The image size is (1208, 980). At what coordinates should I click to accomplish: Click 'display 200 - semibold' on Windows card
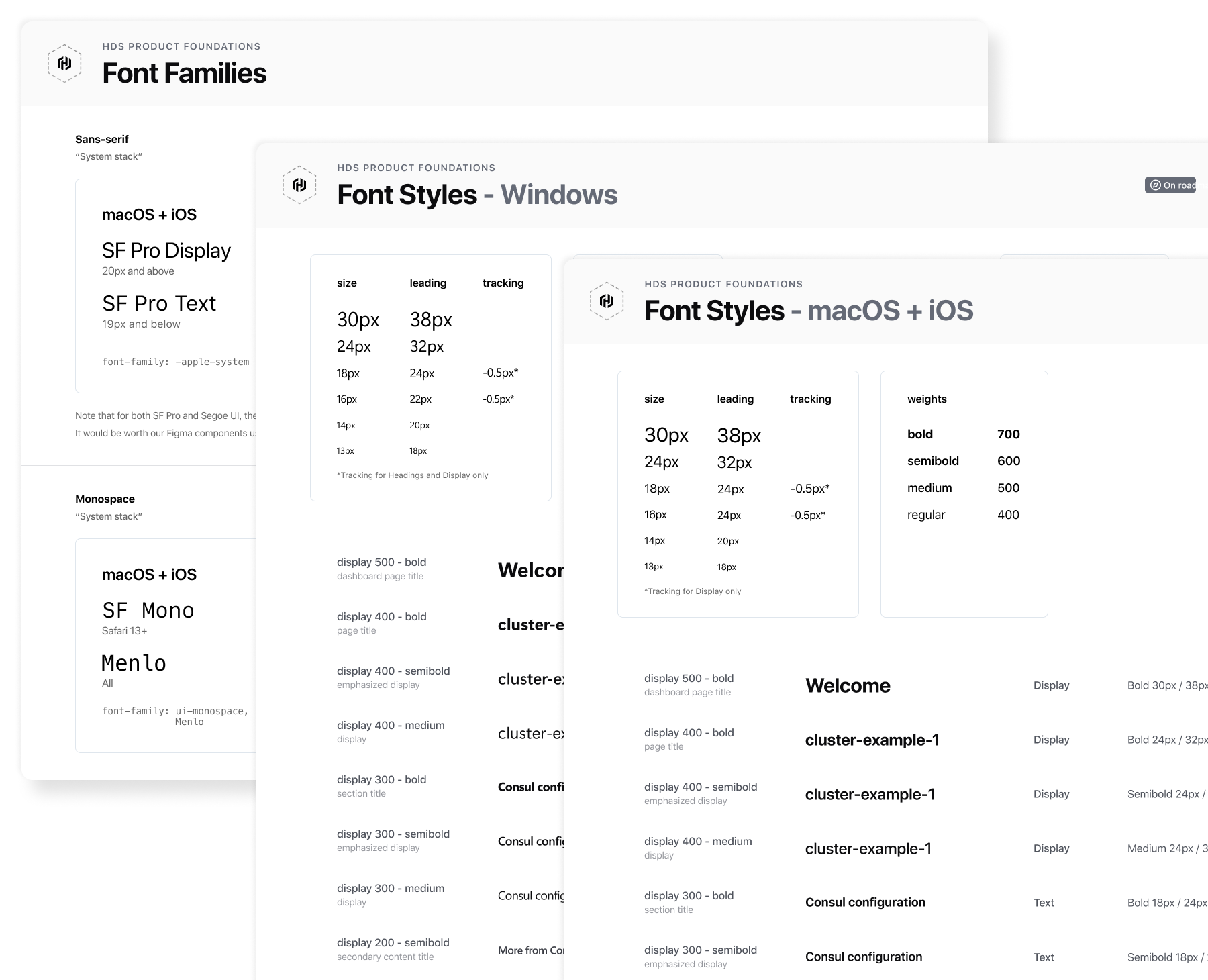[x=393, y=943]
